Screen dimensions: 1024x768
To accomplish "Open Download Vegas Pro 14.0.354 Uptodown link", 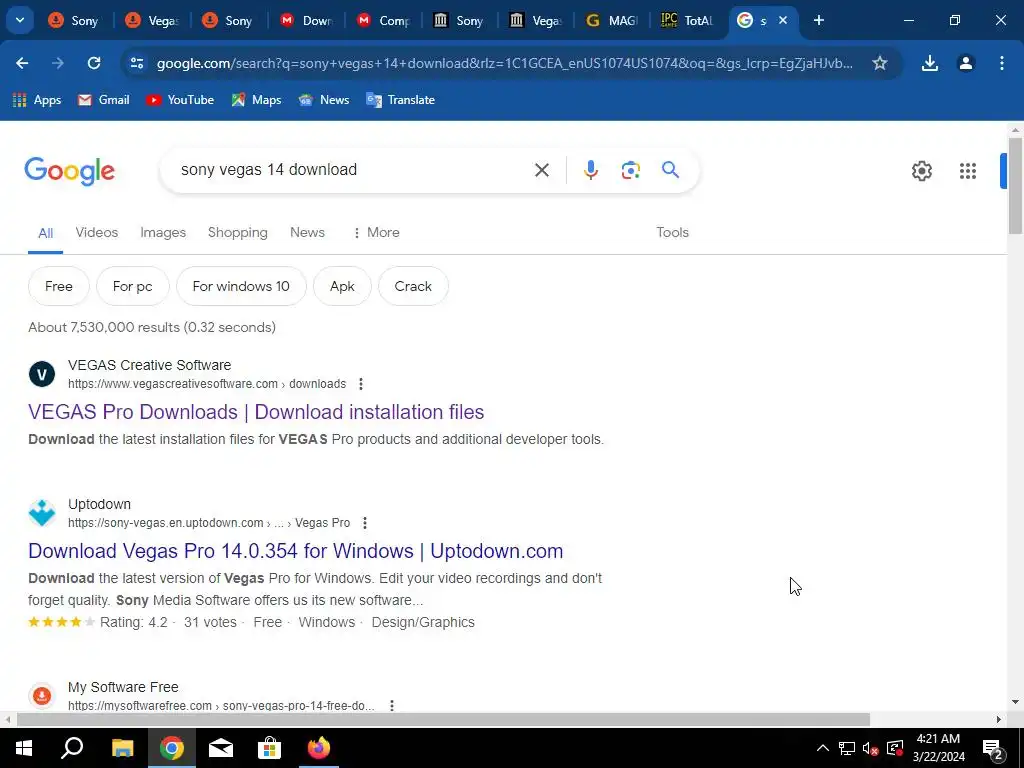I will pos(295,551).
